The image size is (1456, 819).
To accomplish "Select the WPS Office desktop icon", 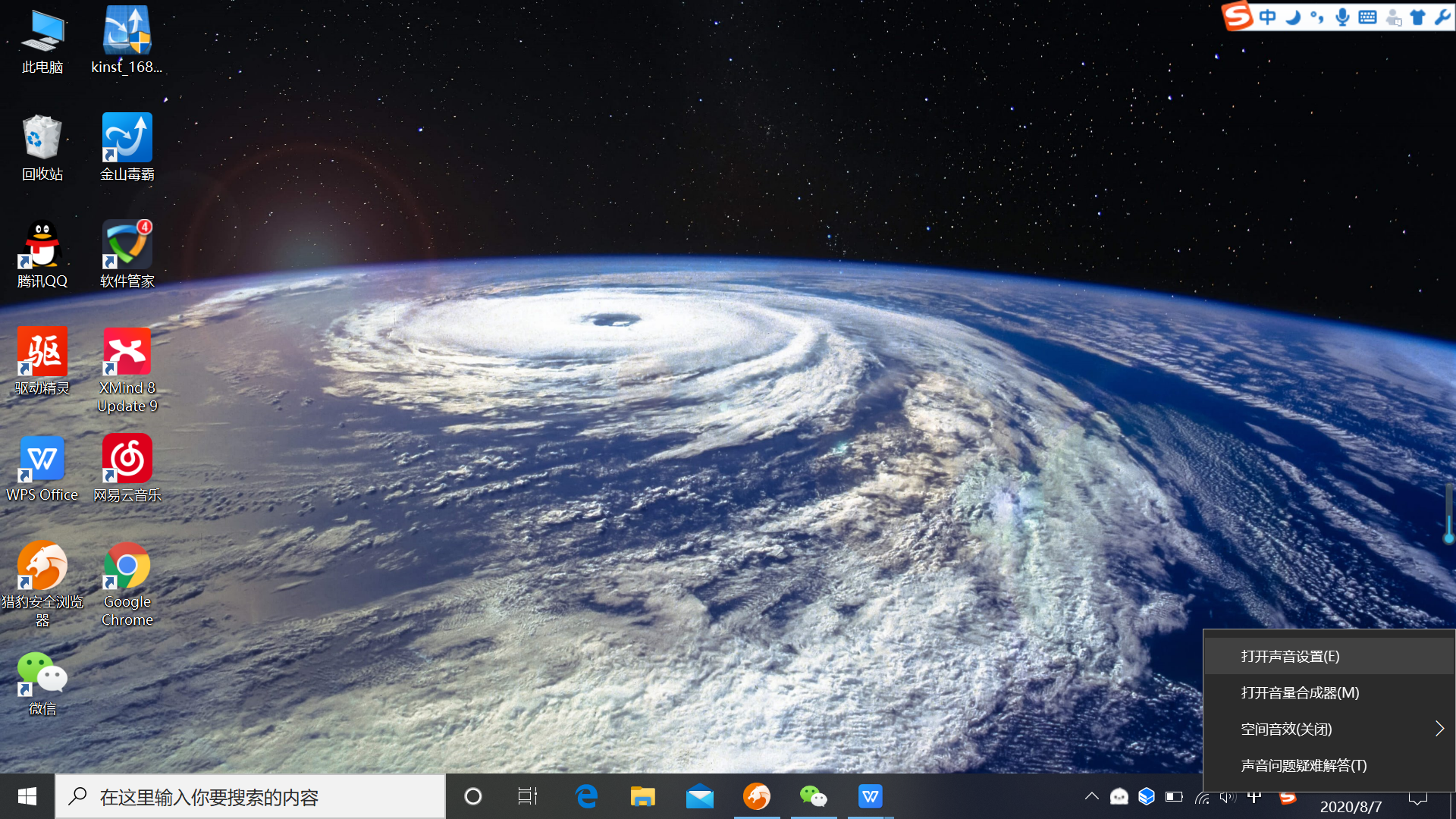I will pyautogui.click(x=42, y=468).
